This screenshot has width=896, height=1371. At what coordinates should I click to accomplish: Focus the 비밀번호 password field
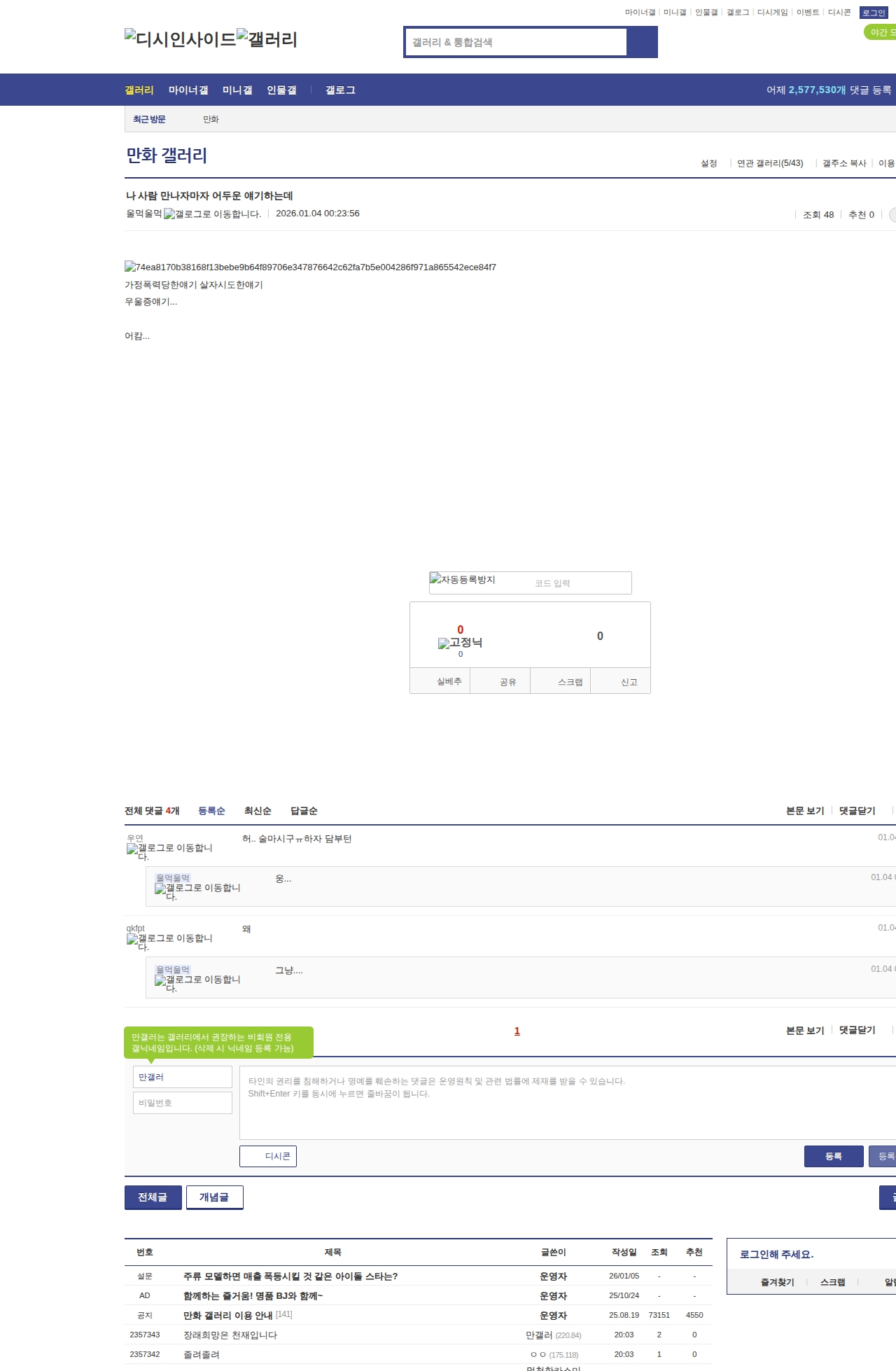tap(182, 1103)
